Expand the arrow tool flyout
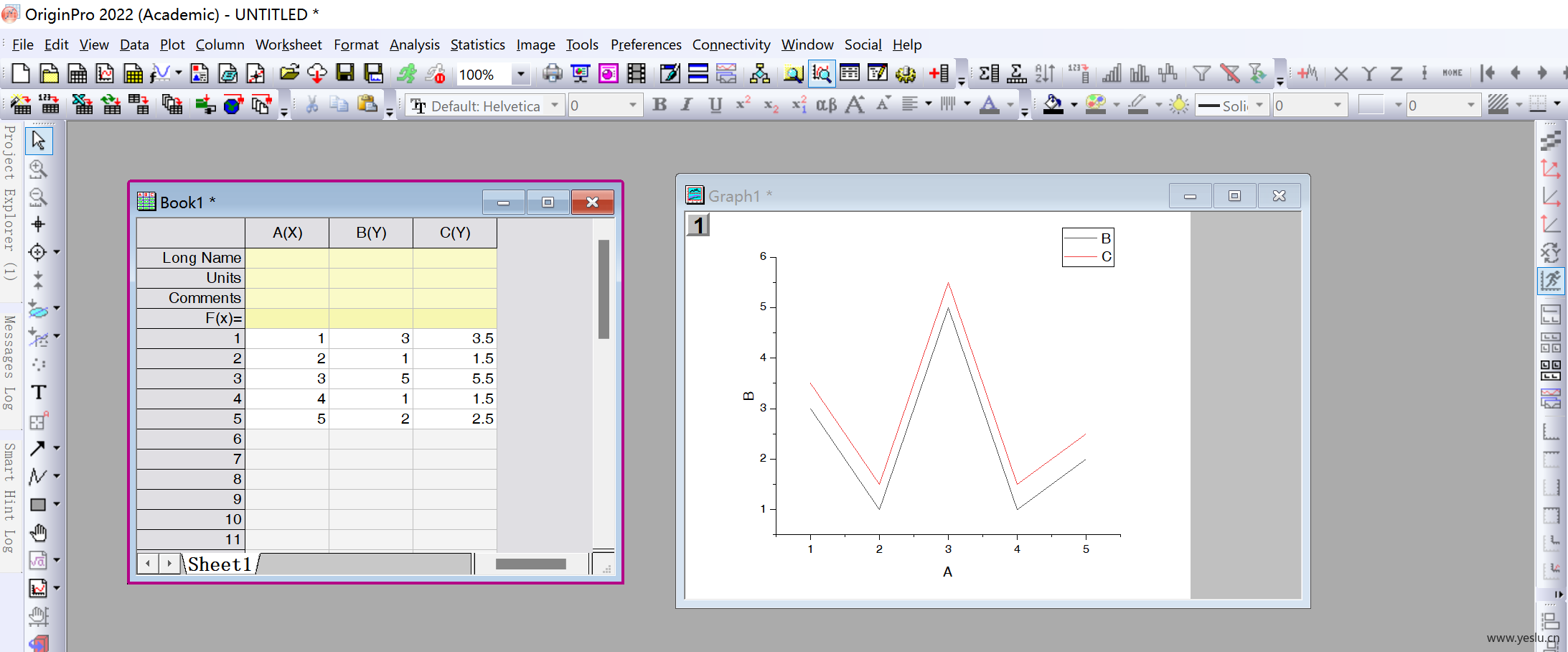1568x652 pixels. pos(57,448)
